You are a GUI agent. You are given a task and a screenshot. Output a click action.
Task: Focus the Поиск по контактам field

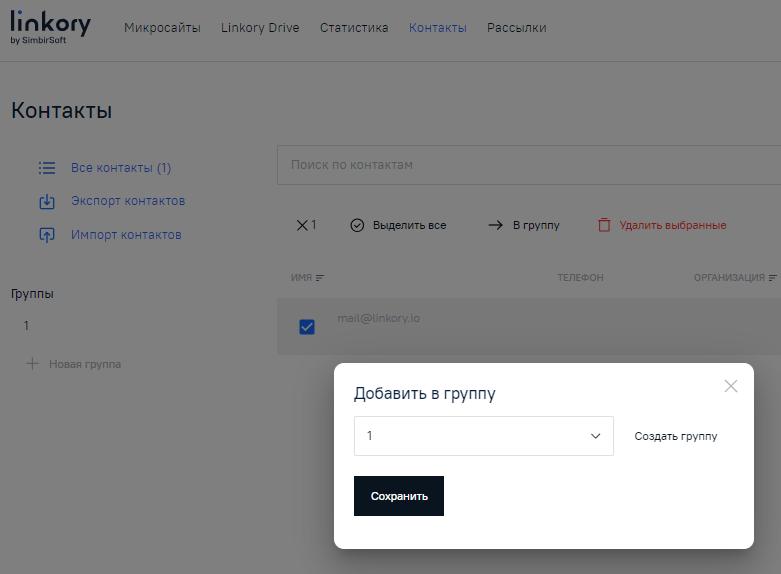click(529, 165)
